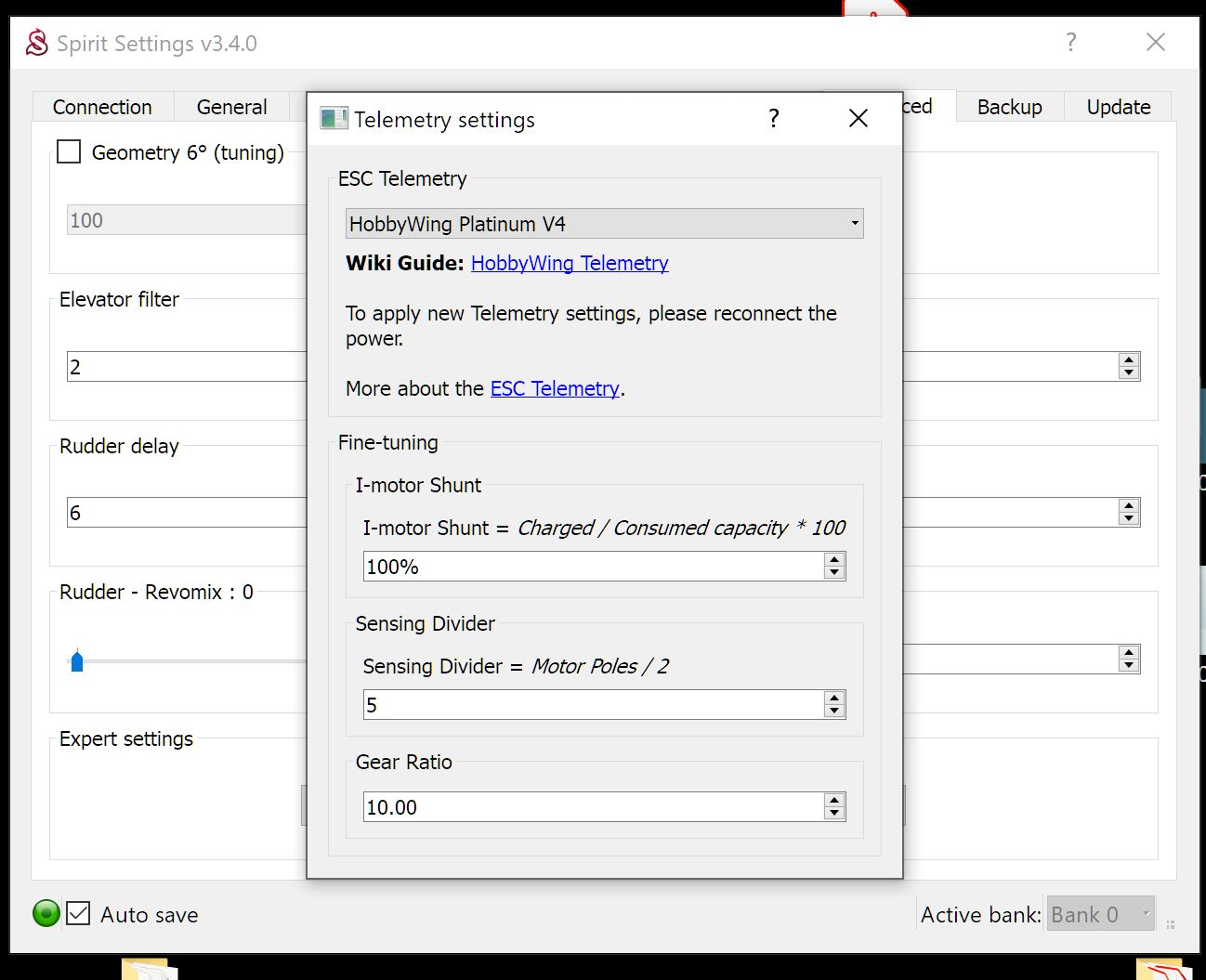Click the Spirit Settings logo icon

point(36,43)
